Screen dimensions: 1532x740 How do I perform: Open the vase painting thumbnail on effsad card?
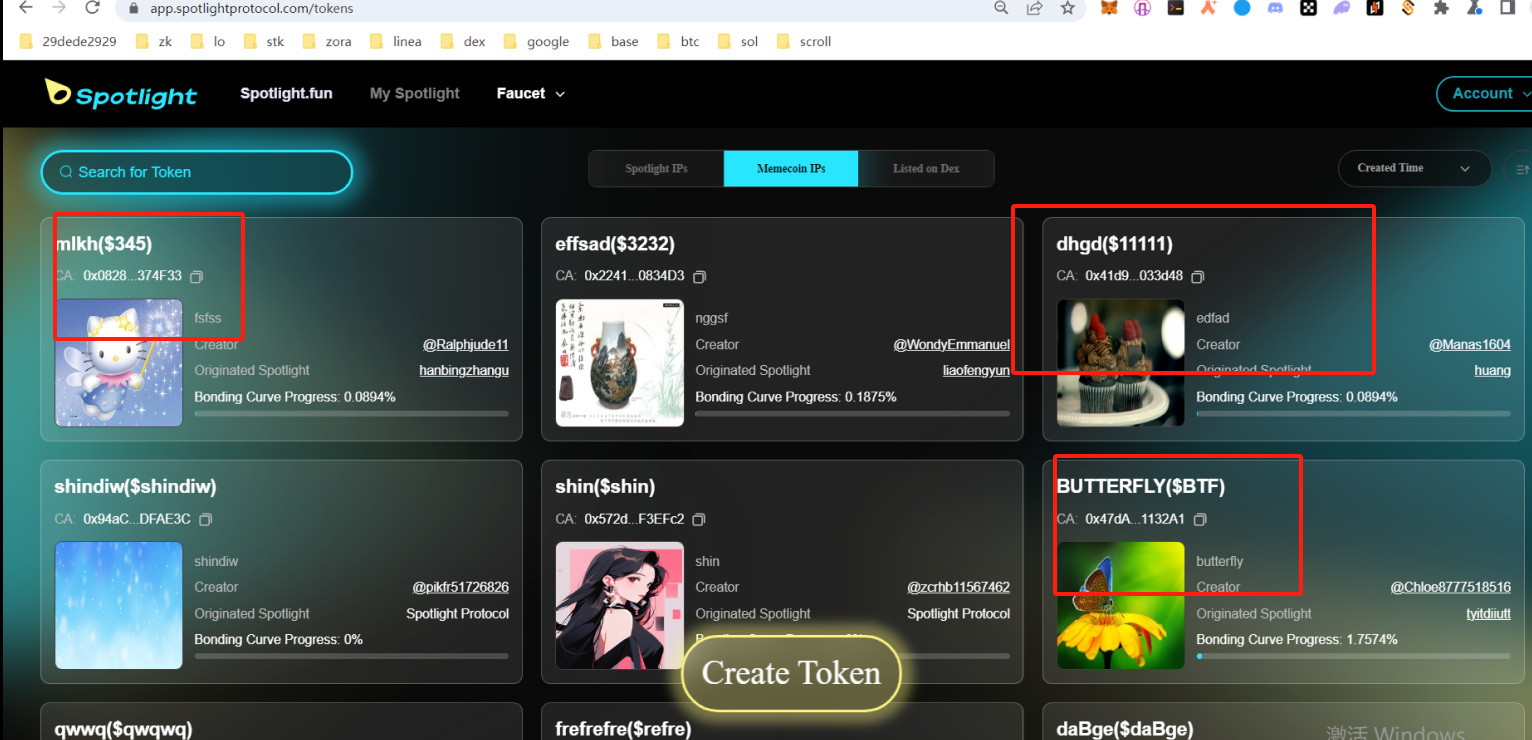[x=620, y=363]
